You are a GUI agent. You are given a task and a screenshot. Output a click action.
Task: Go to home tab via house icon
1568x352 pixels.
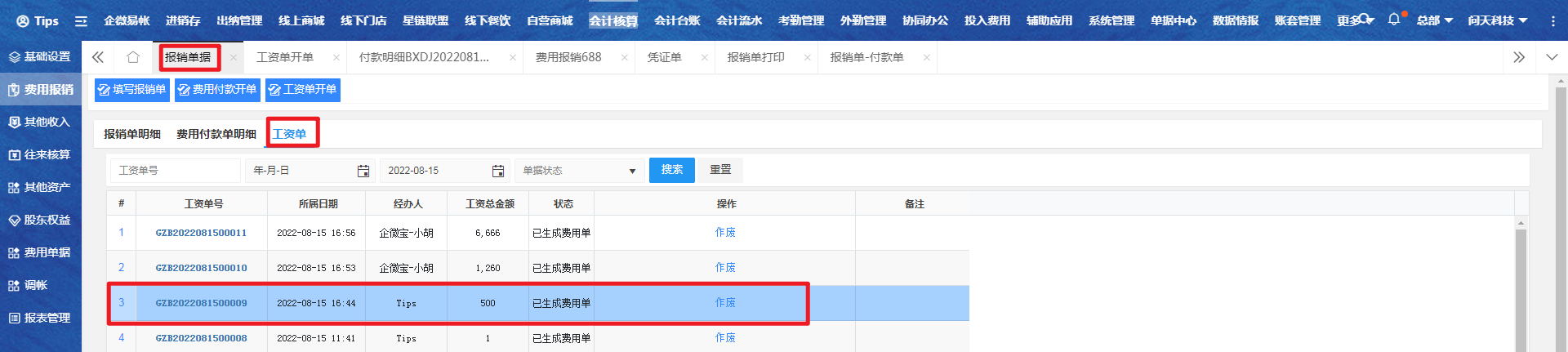click(x=133, y=57)
